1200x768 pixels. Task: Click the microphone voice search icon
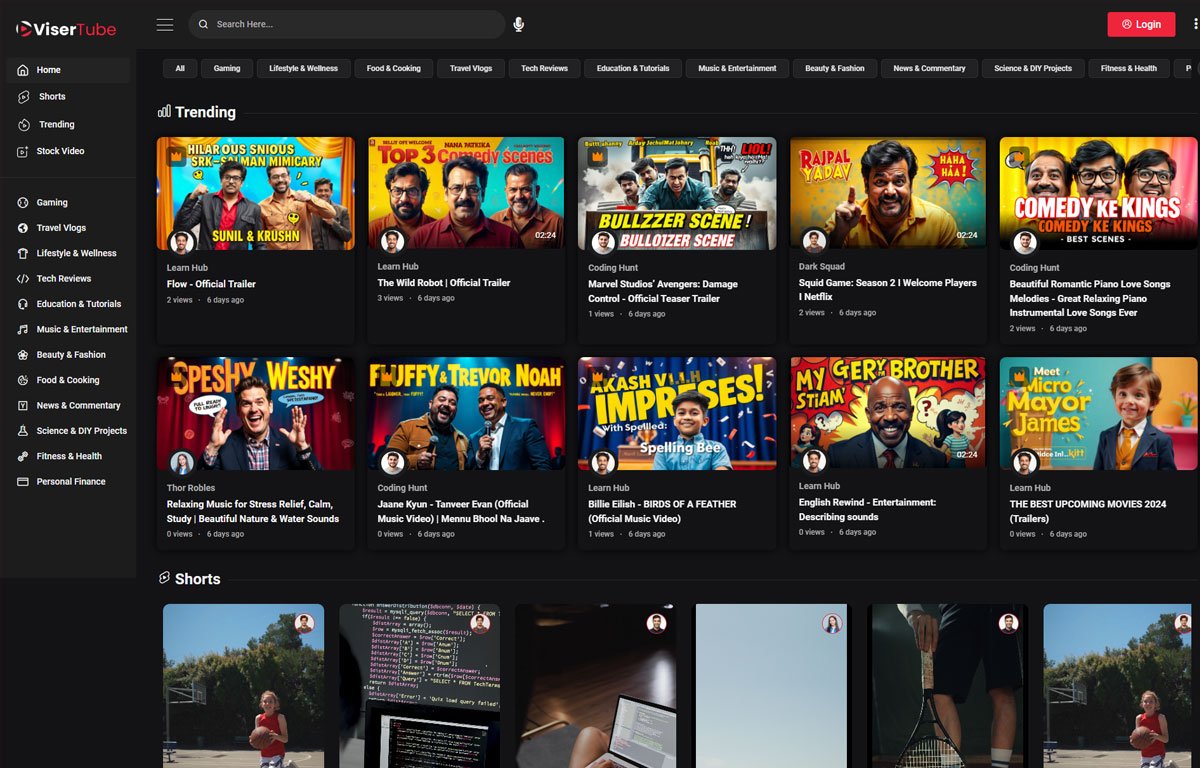pyautogui.click(x=518, y=24)
